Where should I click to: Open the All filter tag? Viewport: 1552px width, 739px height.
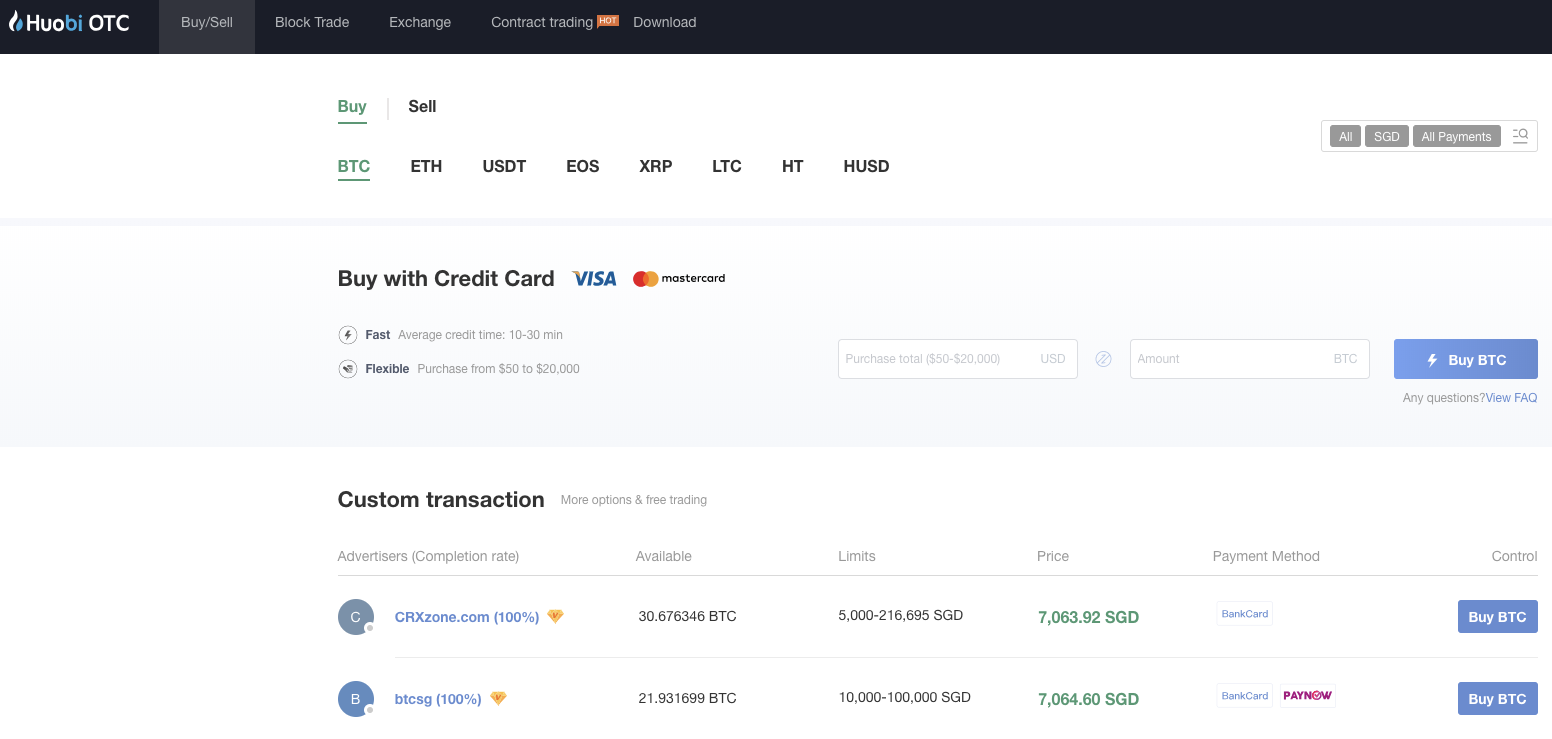[x=1345, y=137]
